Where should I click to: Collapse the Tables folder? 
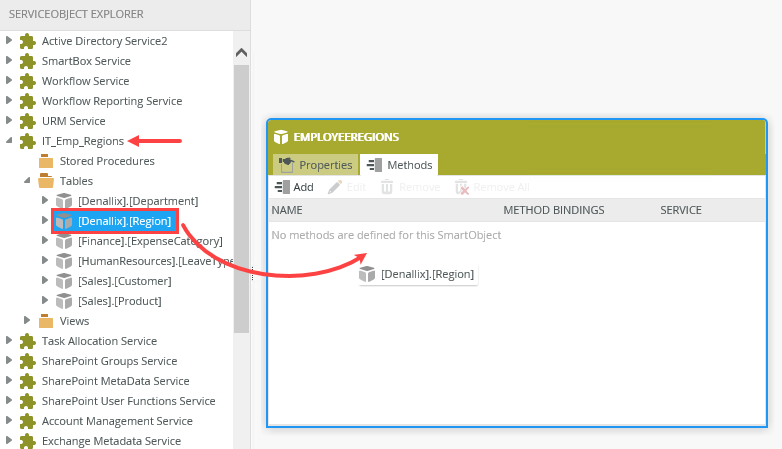click(27, 181)
